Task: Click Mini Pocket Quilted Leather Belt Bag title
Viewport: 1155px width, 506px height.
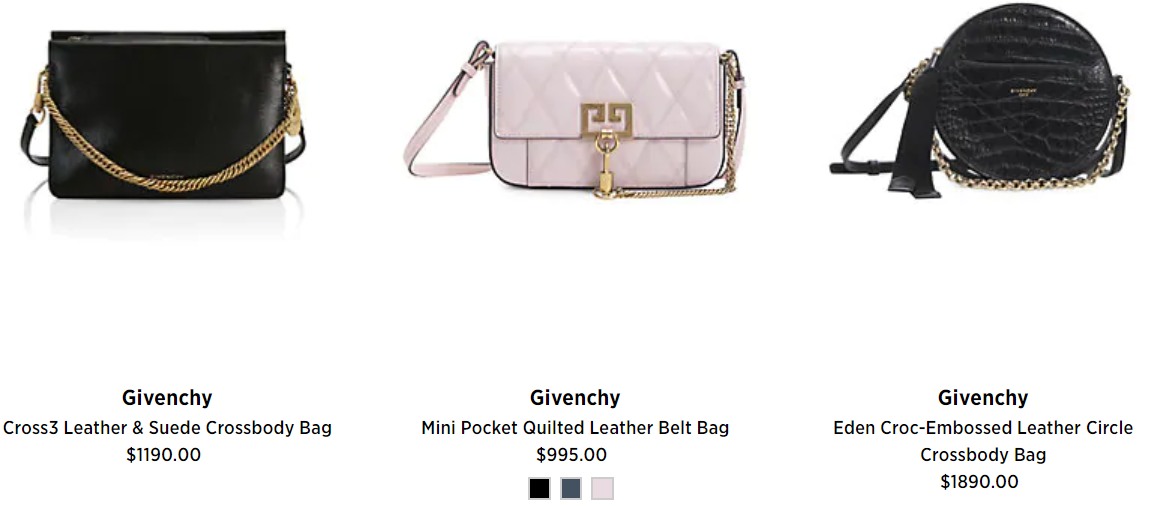Action: [575, 427]
